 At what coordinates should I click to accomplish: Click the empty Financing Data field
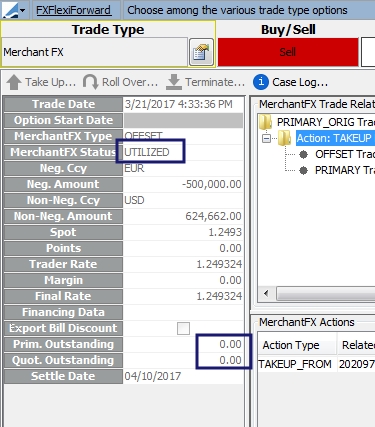coord(183,312)
